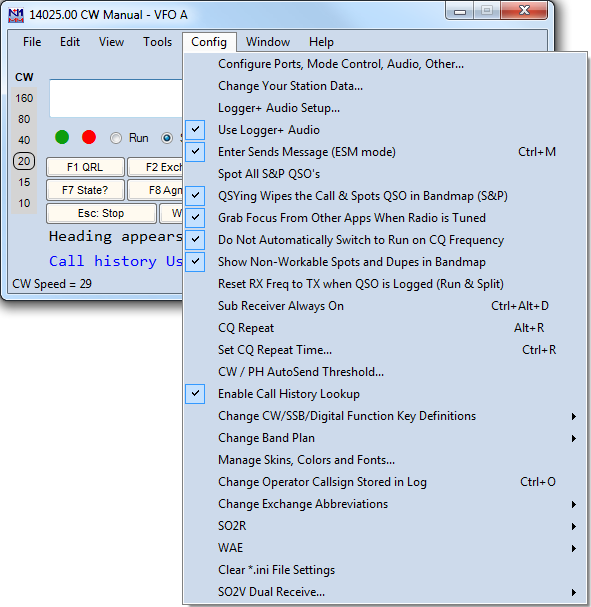The image size is (591, 607).
Task: Toggle QSYing Wipes the Call option
Action: pyautogui.click(x=195, y=195)
